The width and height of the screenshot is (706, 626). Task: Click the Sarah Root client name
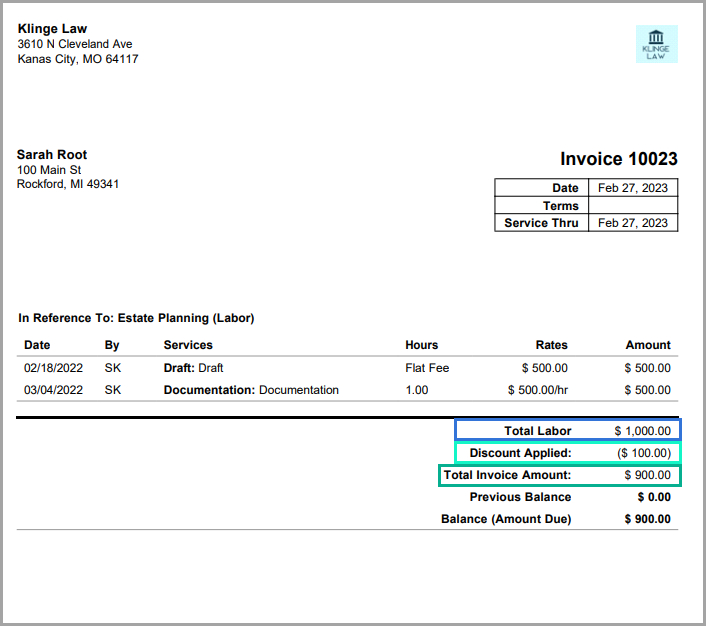[52, 155]
